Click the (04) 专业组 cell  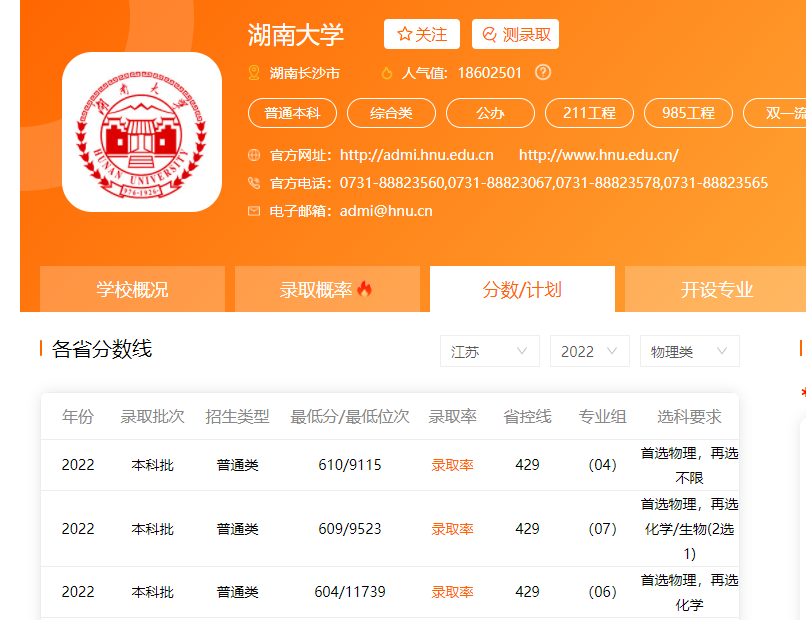tap(602, 465)
